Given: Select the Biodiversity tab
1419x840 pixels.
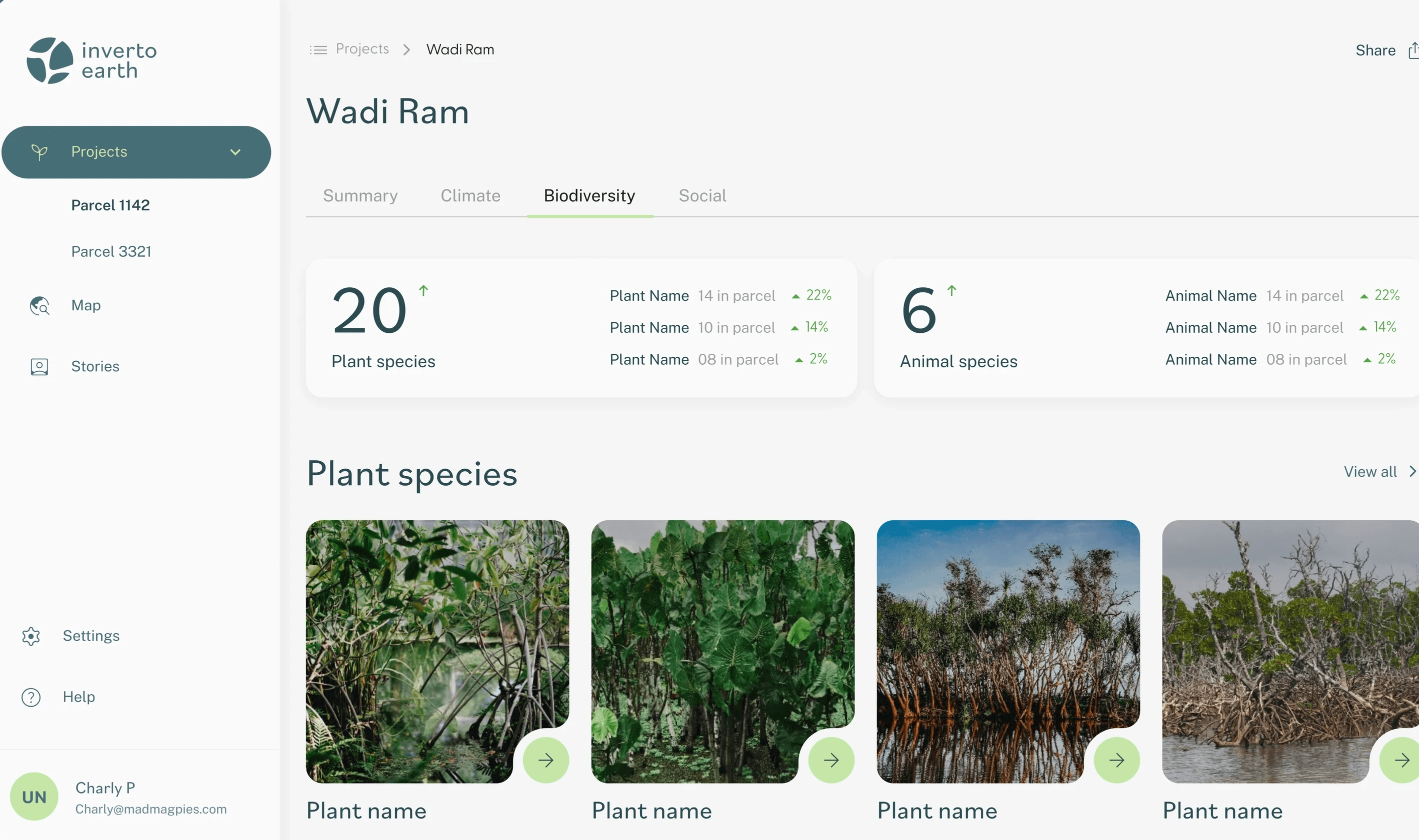Looking at the screenshot, I should coord(589,195).
